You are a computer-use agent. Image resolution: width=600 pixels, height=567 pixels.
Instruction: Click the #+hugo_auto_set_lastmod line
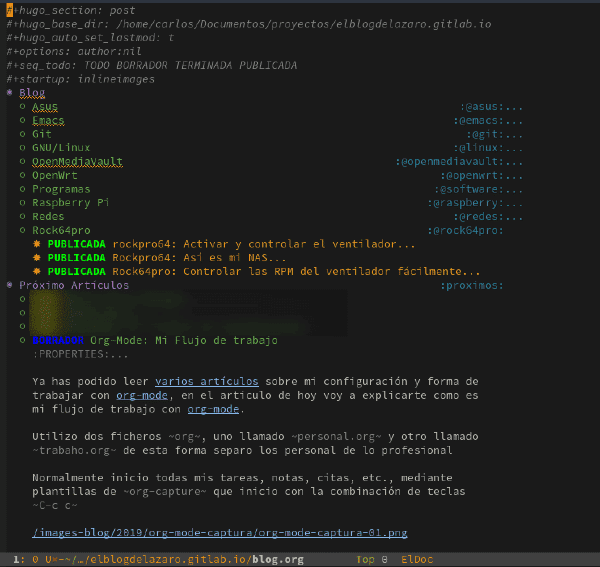(x=90, y=38)
